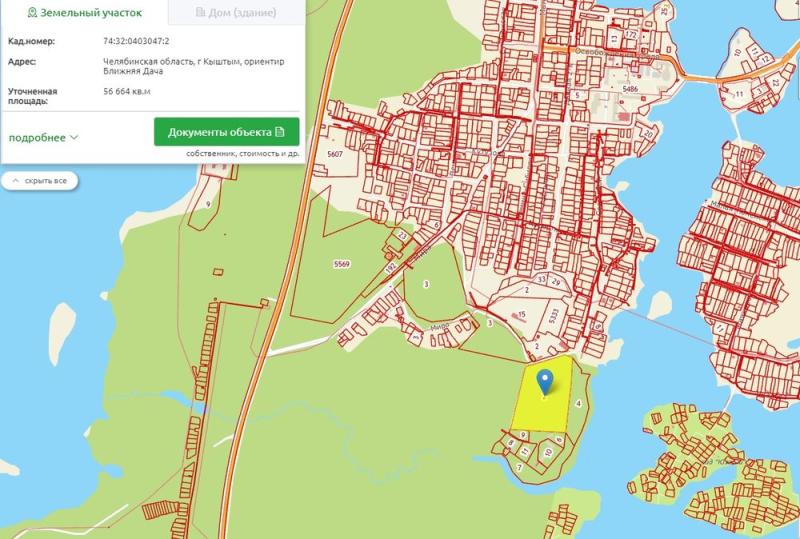Screen dimensions: 800x539
Task: Click parcel 4 east of yellow plot
Action: point(579,402)
